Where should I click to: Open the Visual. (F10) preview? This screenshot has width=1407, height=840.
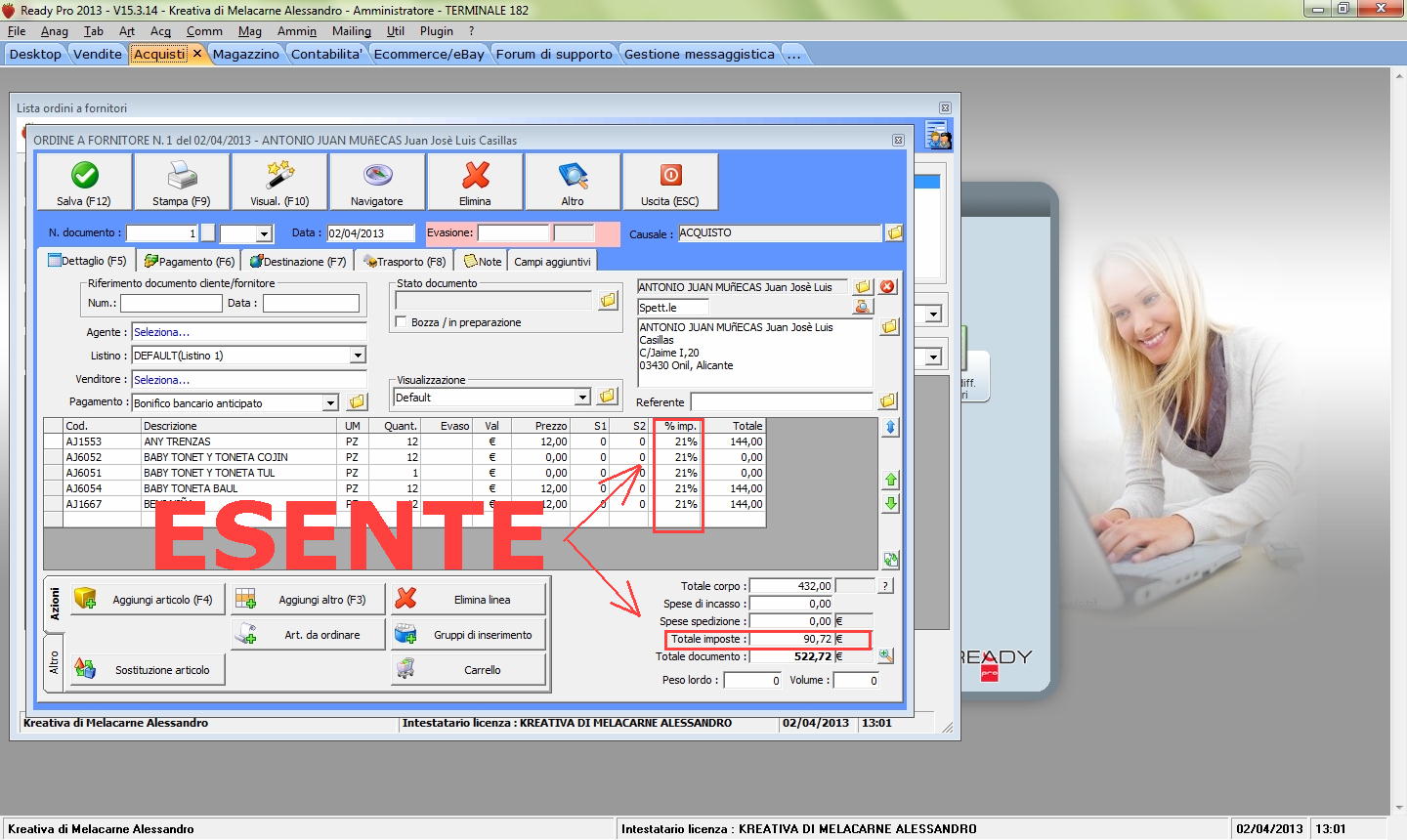[279, 182]
